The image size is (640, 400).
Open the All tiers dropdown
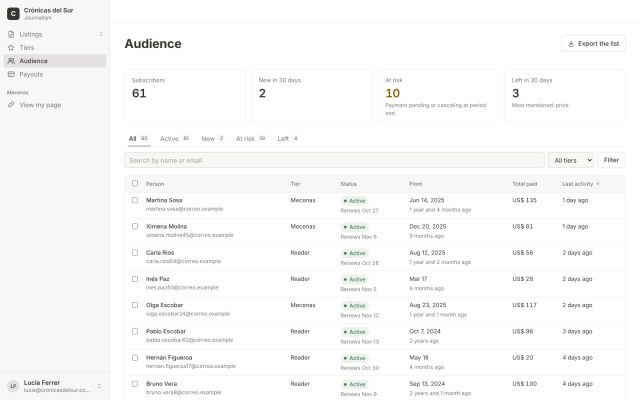coord(571,160)
